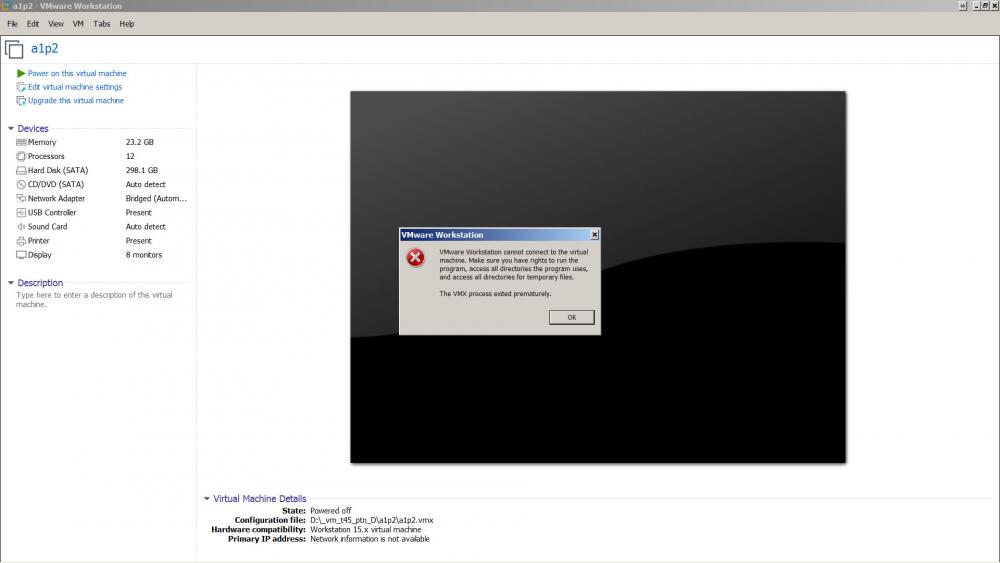The image size is (1000, 563).
Task: Collapse the Virtual Machine Details section
Action: point(207,499)
